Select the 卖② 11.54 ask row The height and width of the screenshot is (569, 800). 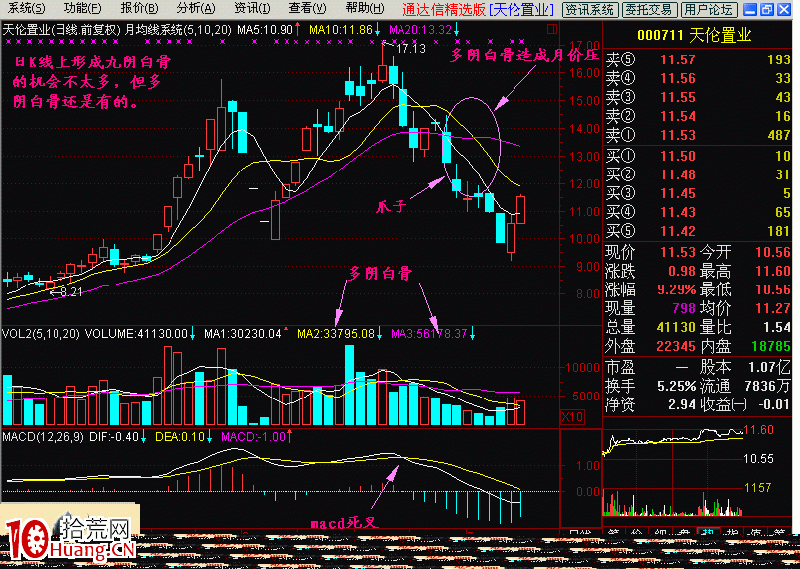point(698,116)
